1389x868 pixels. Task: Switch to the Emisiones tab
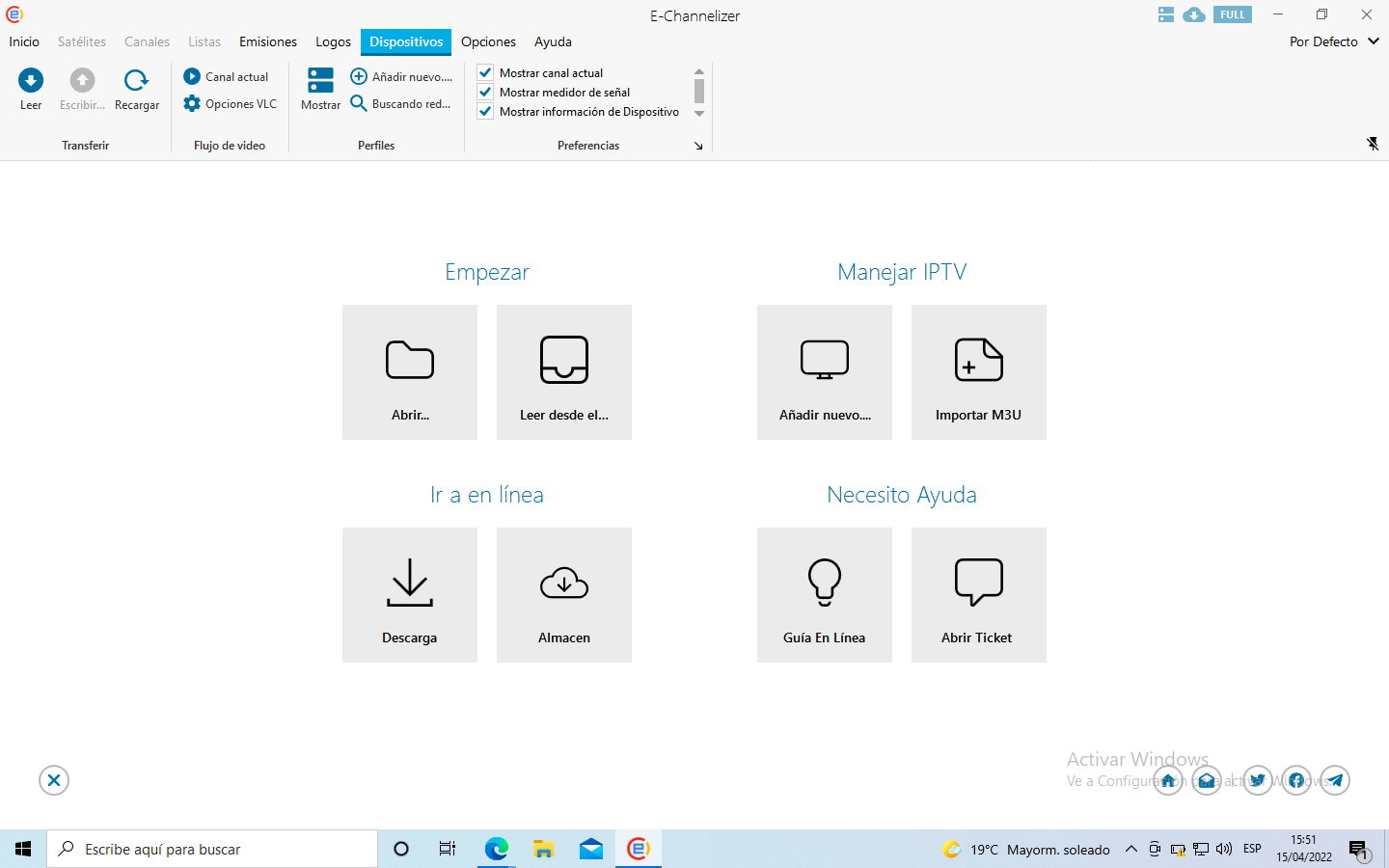tap(267, 41)
